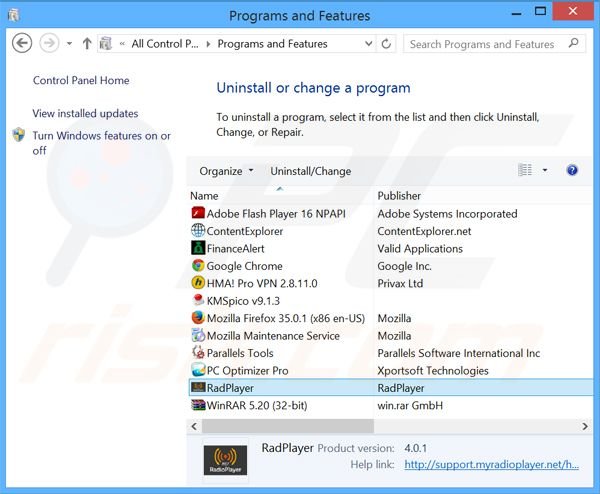Viewport: 600px width, 494px height.
Task: Click the Uninstall/Change button
Action: click(x=311, y=171)
